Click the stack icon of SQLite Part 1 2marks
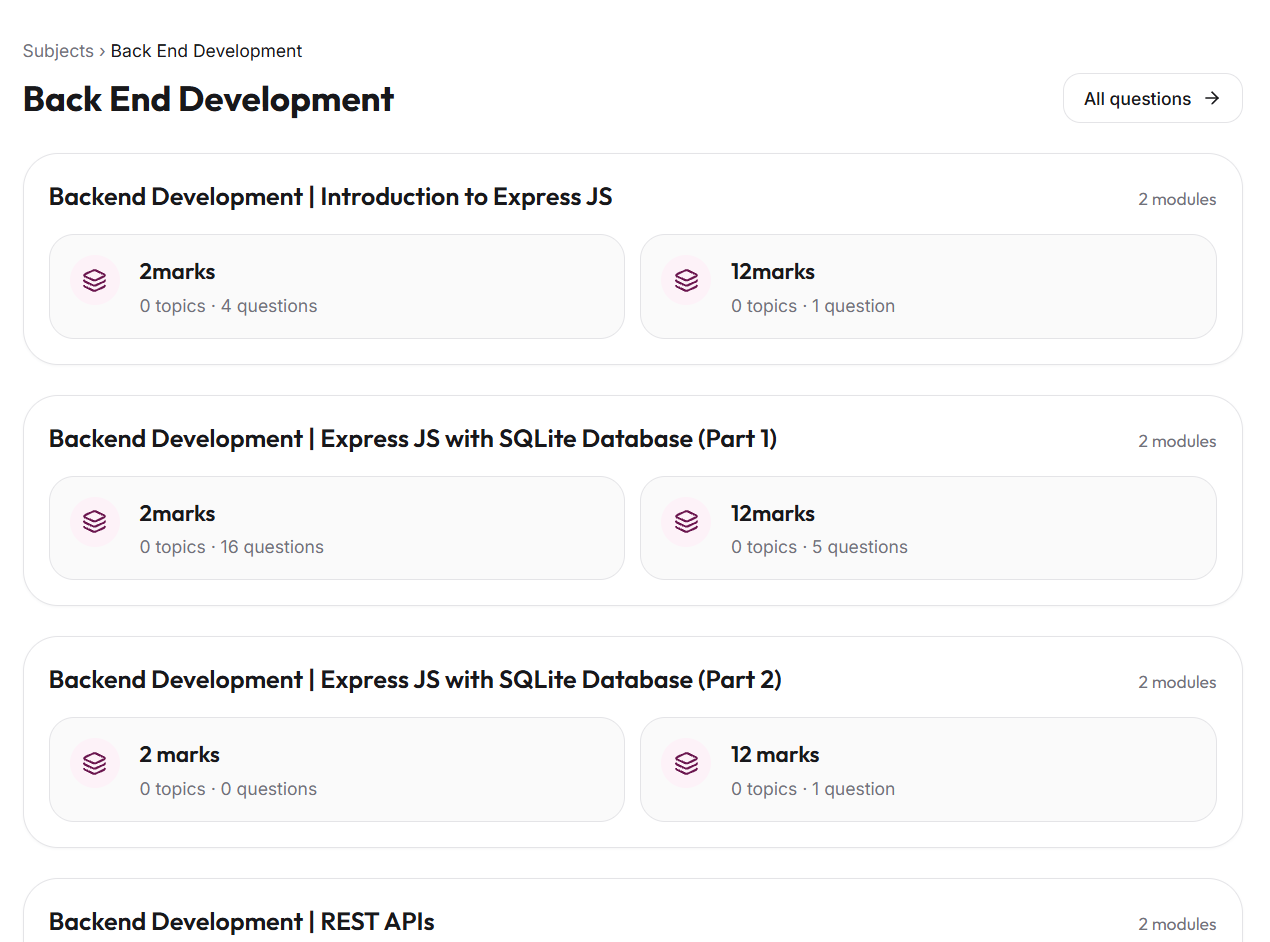1270x942 pixels. coord(95,522)
